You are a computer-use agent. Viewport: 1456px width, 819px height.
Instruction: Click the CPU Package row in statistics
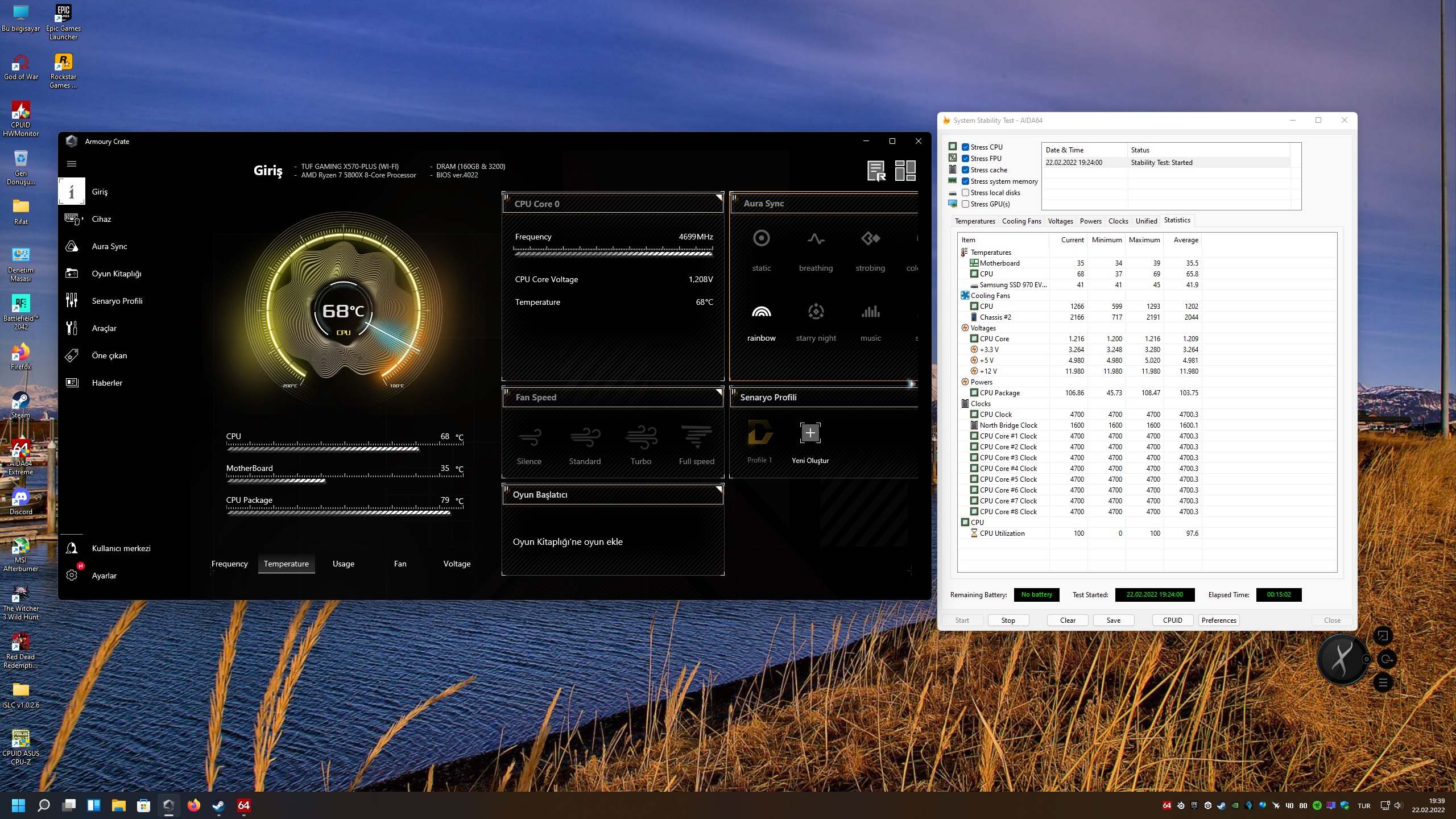pos(1079,393)
